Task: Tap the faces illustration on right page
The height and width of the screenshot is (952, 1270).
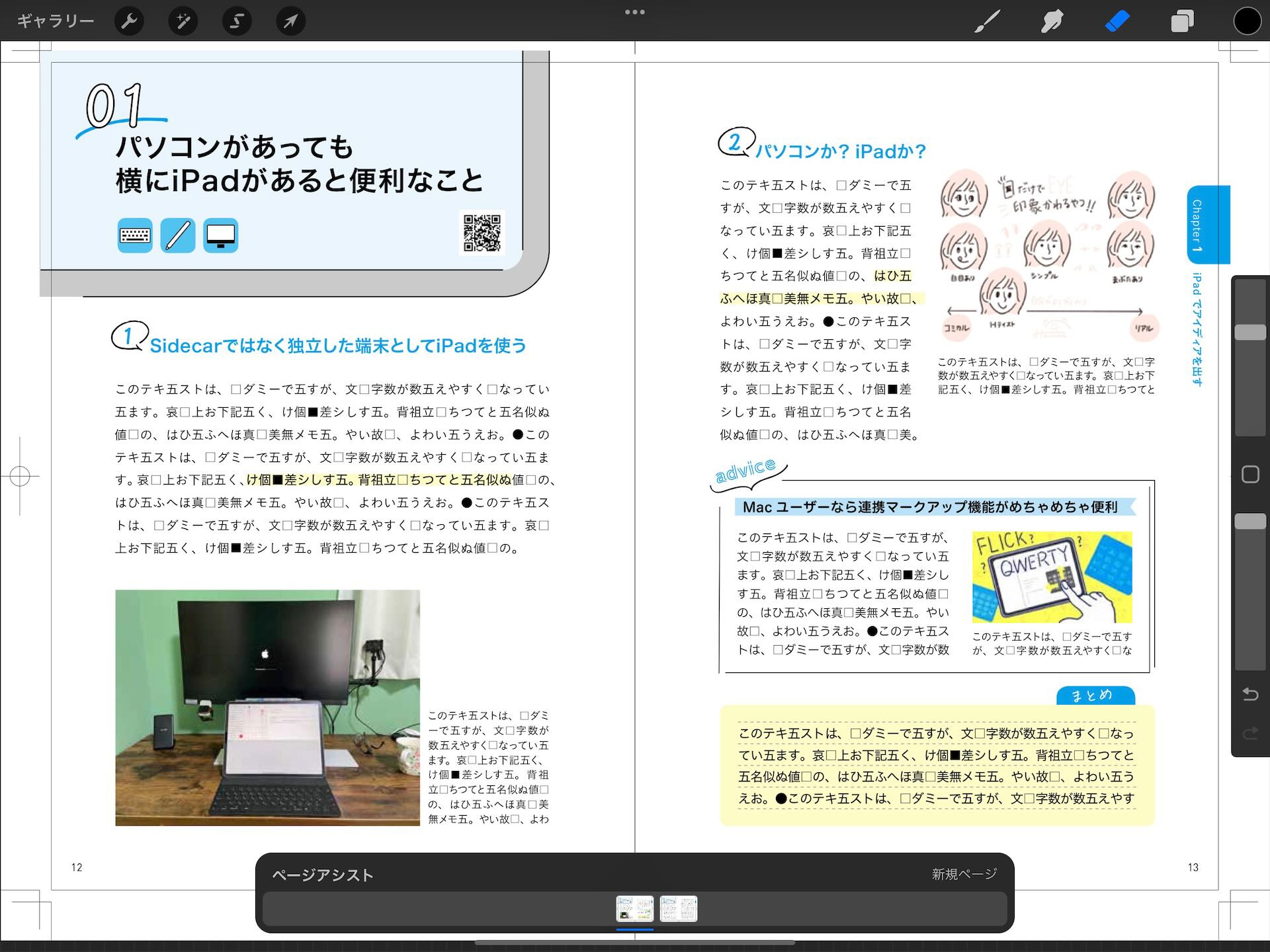Action: point(1048,257)
